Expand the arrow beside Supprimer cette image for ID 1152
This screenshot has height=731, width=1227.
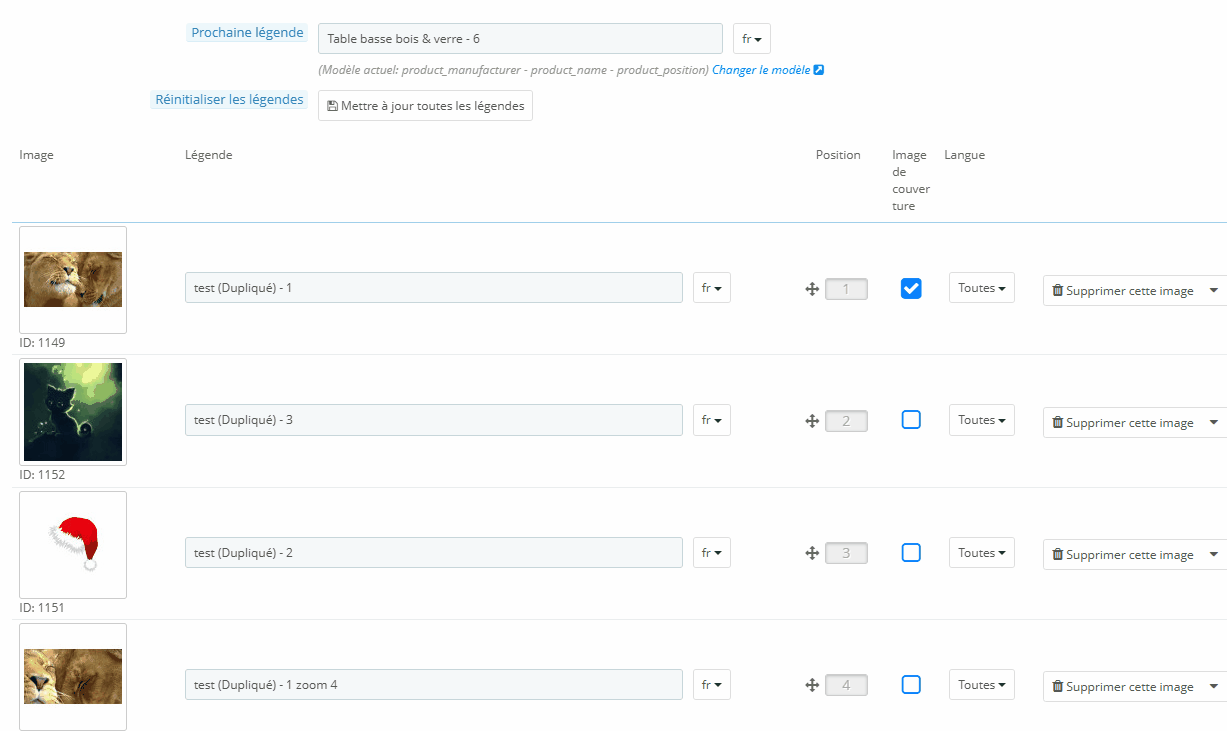point(1214,422)
